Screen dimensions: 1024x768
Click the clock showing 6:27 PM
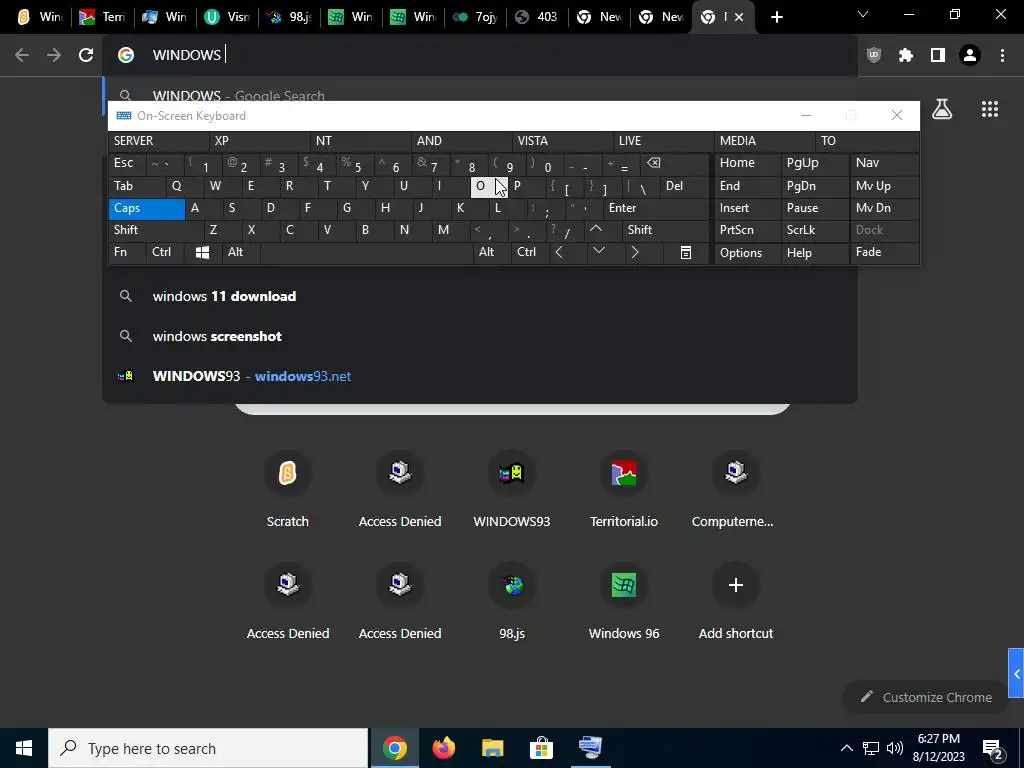coord(939,748)
